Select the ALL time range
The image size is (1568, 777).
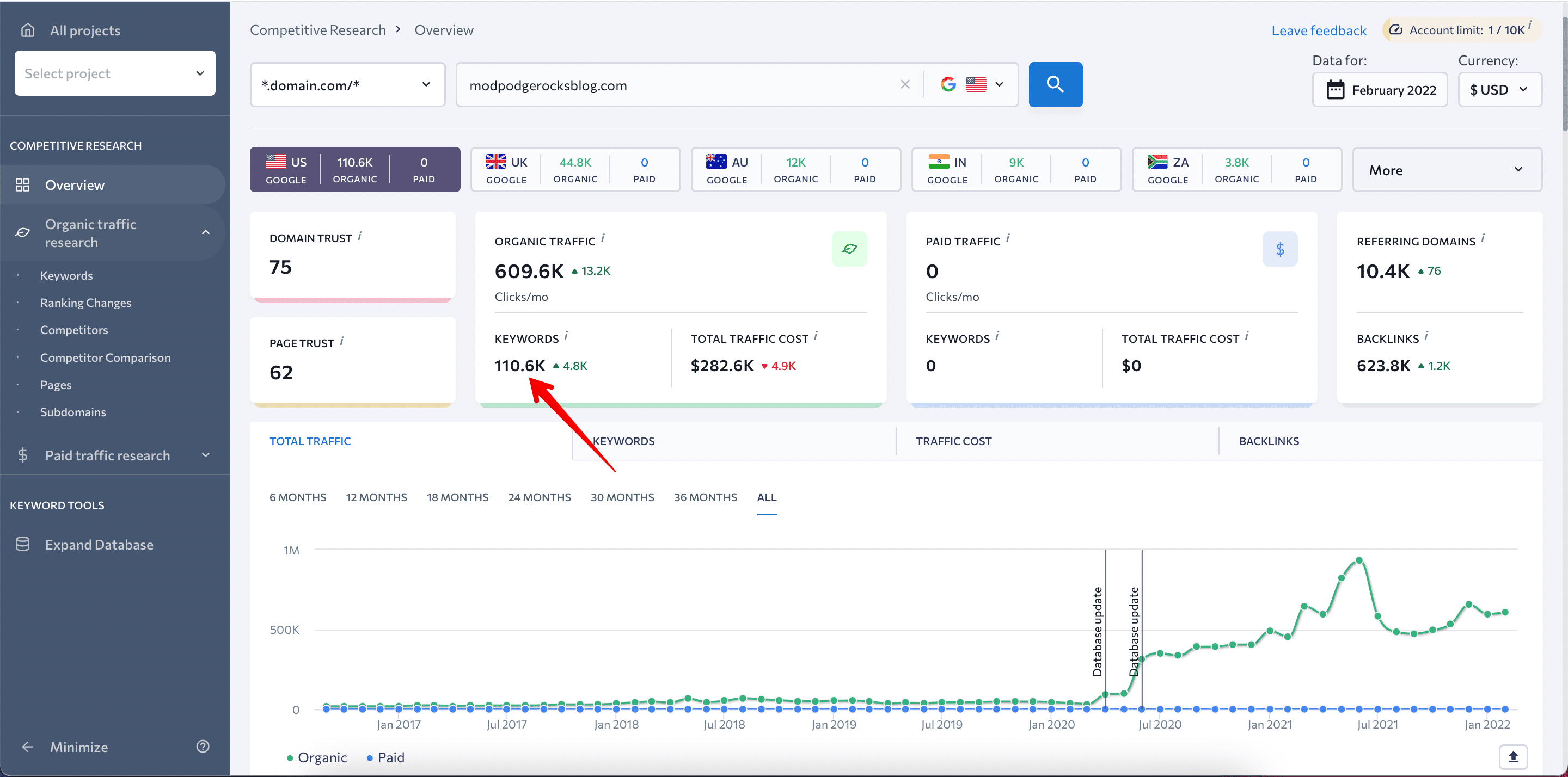coord(767,497)
